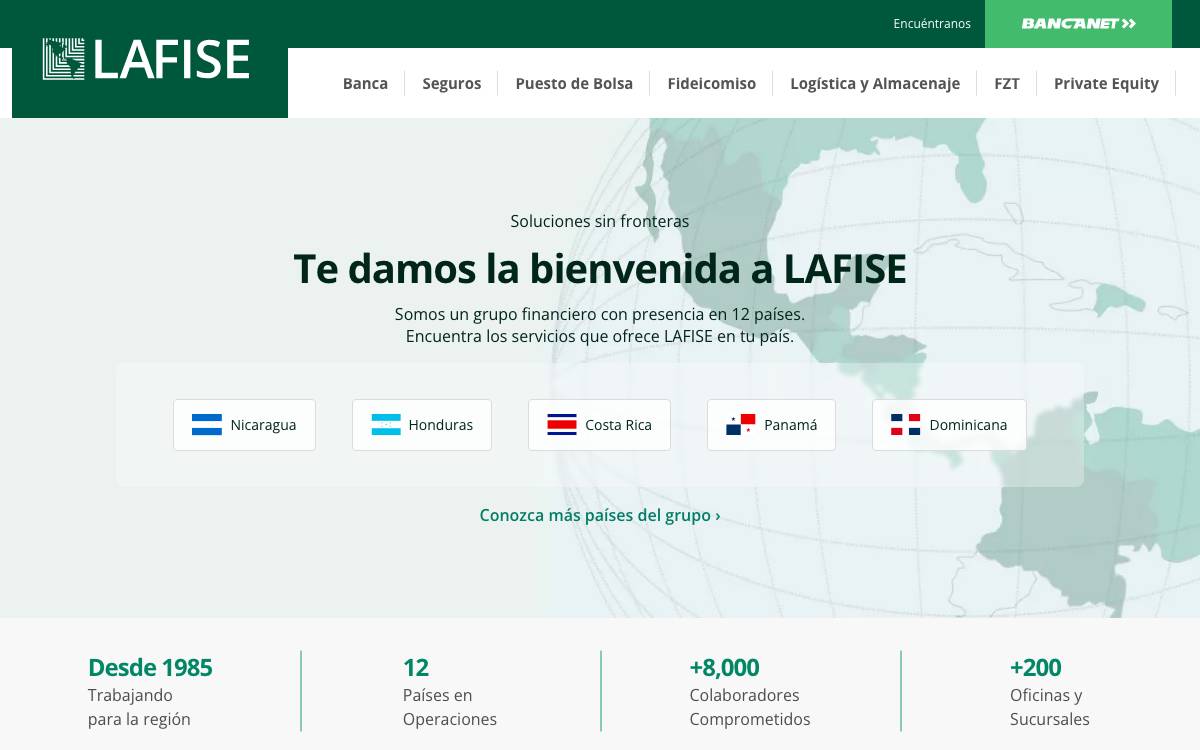1200x750 pixels.
Task: Select the FZT menu item
Action: pos(1007,83)
